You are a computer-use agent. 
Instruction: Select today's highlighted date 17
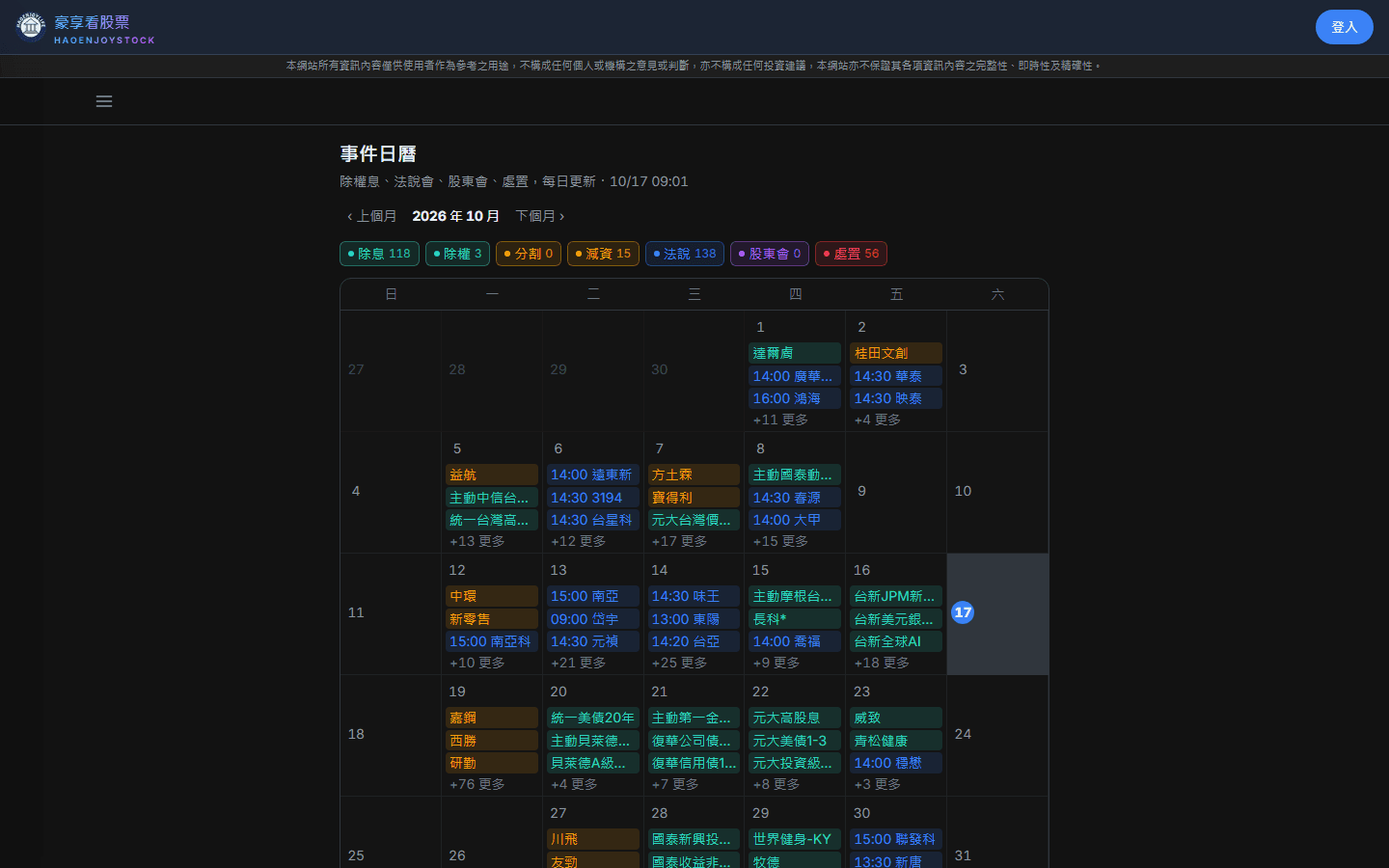click(963, 612)
